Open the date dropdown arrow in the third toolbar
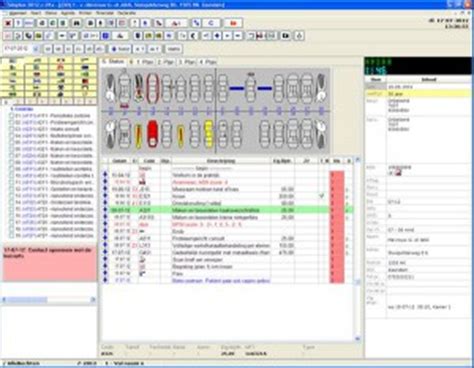Viewport: 474px width, 368px height. coord(36,49)
